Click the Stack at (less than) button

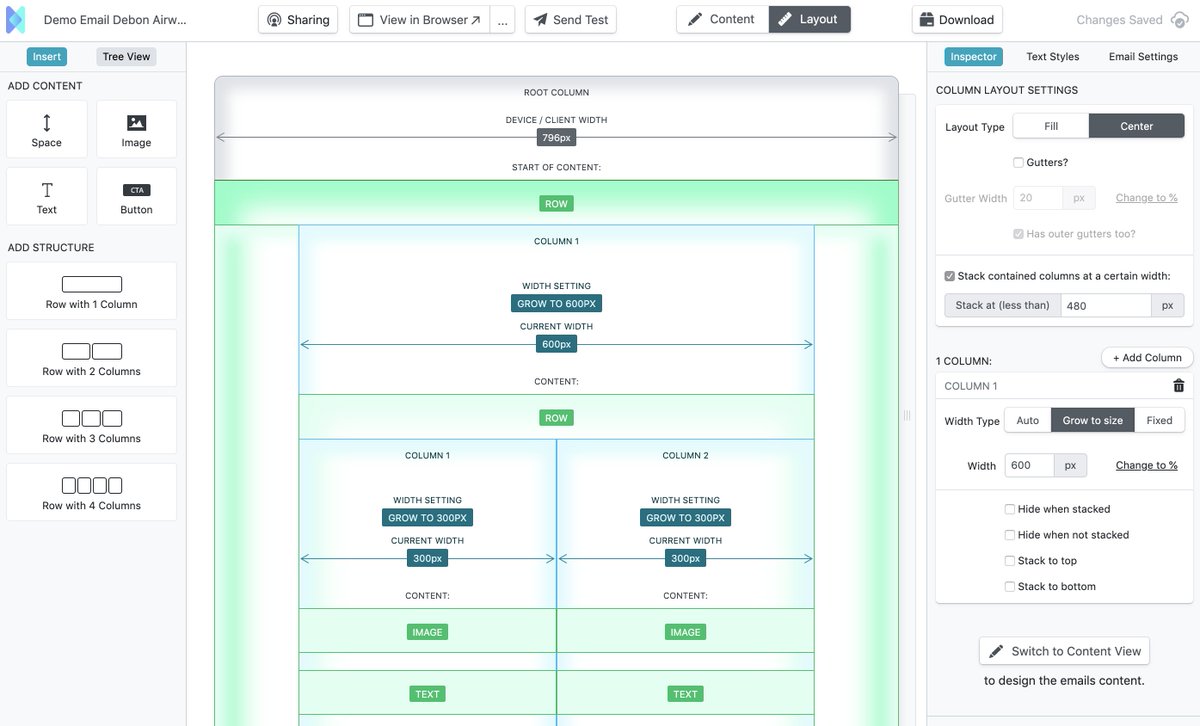[x=1003, y=306]
